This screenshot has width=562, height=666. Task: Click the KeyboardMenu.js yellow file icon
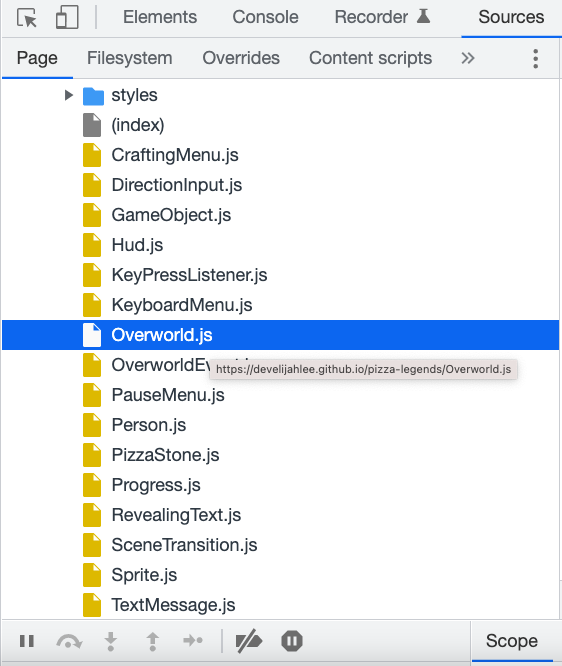coord(92,305)
